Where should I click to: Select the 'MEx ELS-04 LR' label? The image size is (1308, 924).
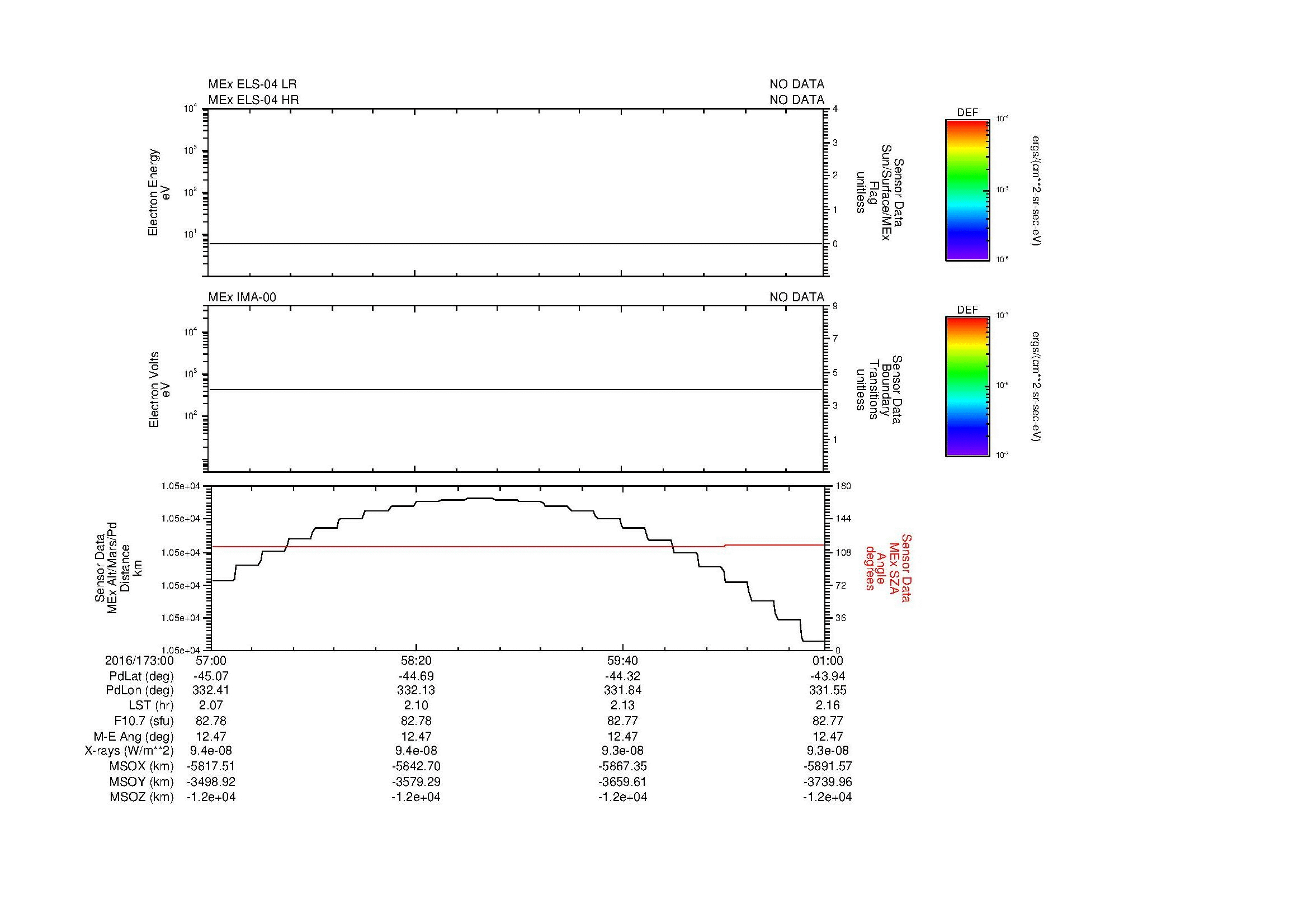[x=252, y=84]
